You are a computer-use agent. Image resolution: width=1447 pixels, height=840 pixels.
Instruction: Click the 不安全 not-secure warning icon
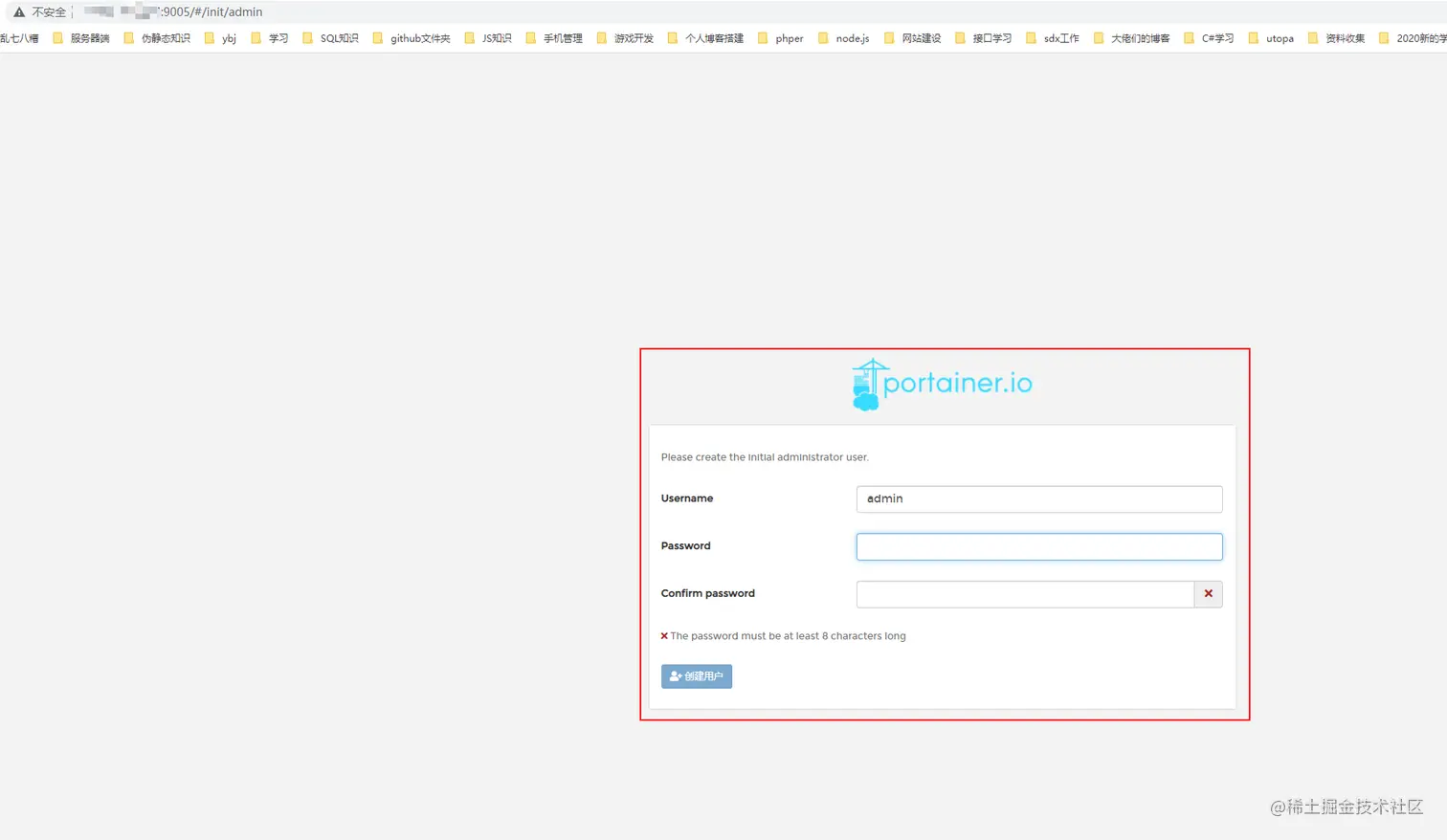[19, 12]
